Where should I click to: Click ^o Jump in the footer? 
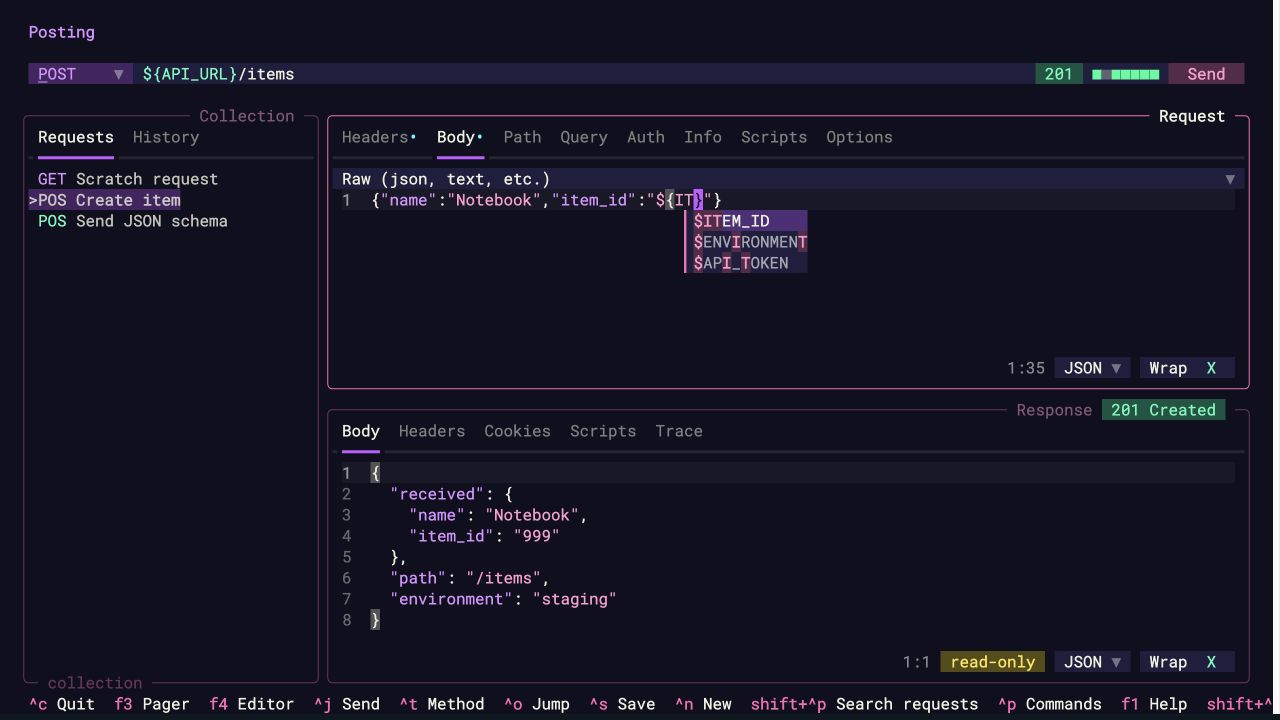537,704
